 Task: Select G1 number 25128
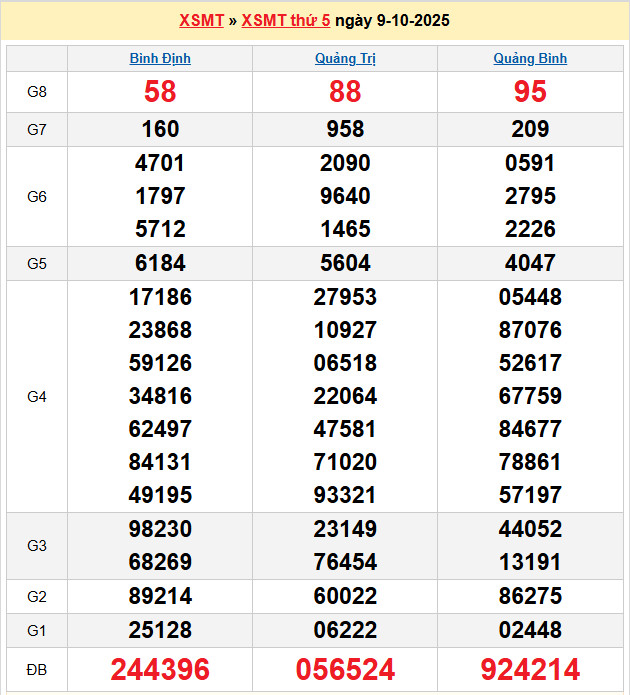coord(160,631)
